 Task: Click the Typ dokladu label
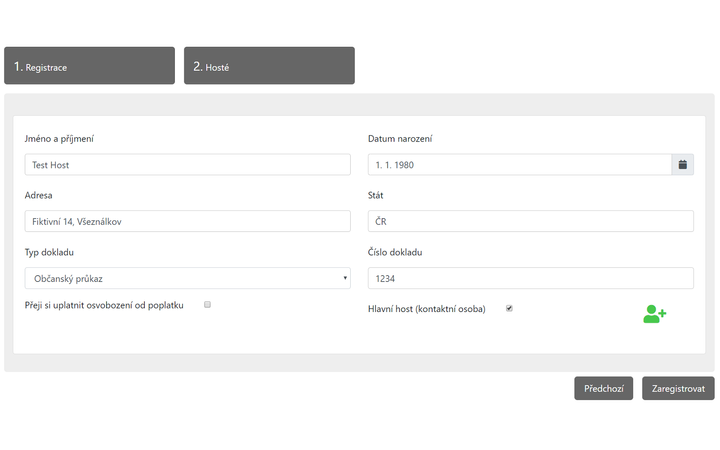click(x=49, y=253)
